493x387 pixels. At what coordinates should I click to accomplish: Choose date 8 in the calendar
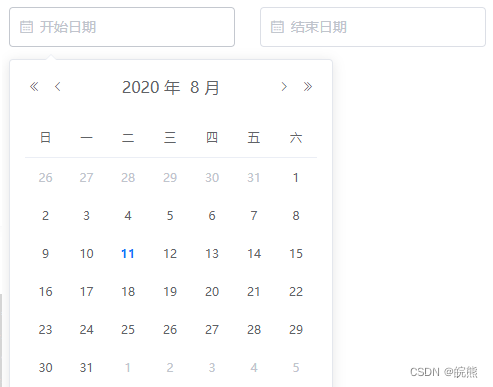click(296, 216)
